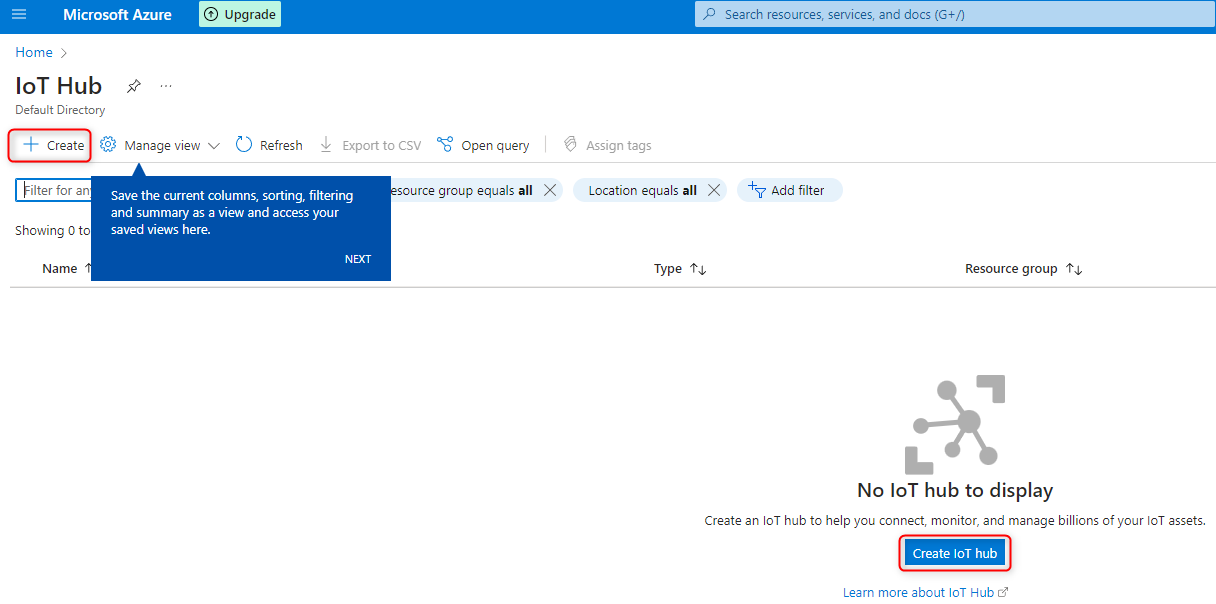Go to the Home breadcrumb

[34, 52]
